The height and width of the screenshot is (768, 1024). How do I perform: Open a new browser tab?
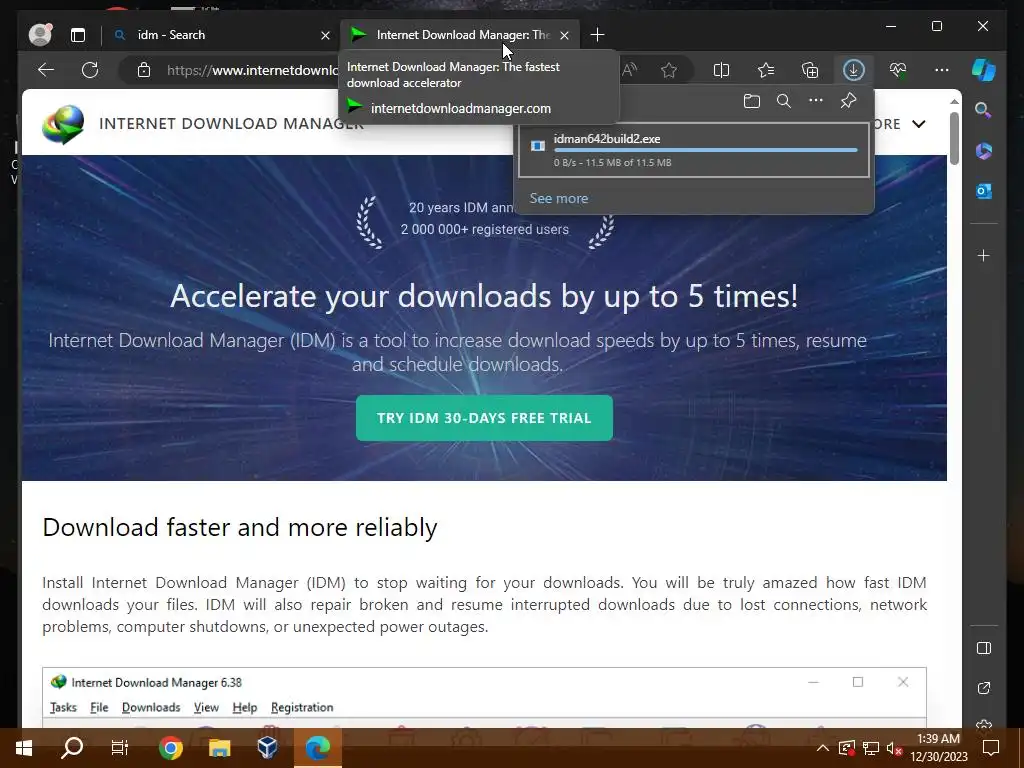(x=597, y=35)
